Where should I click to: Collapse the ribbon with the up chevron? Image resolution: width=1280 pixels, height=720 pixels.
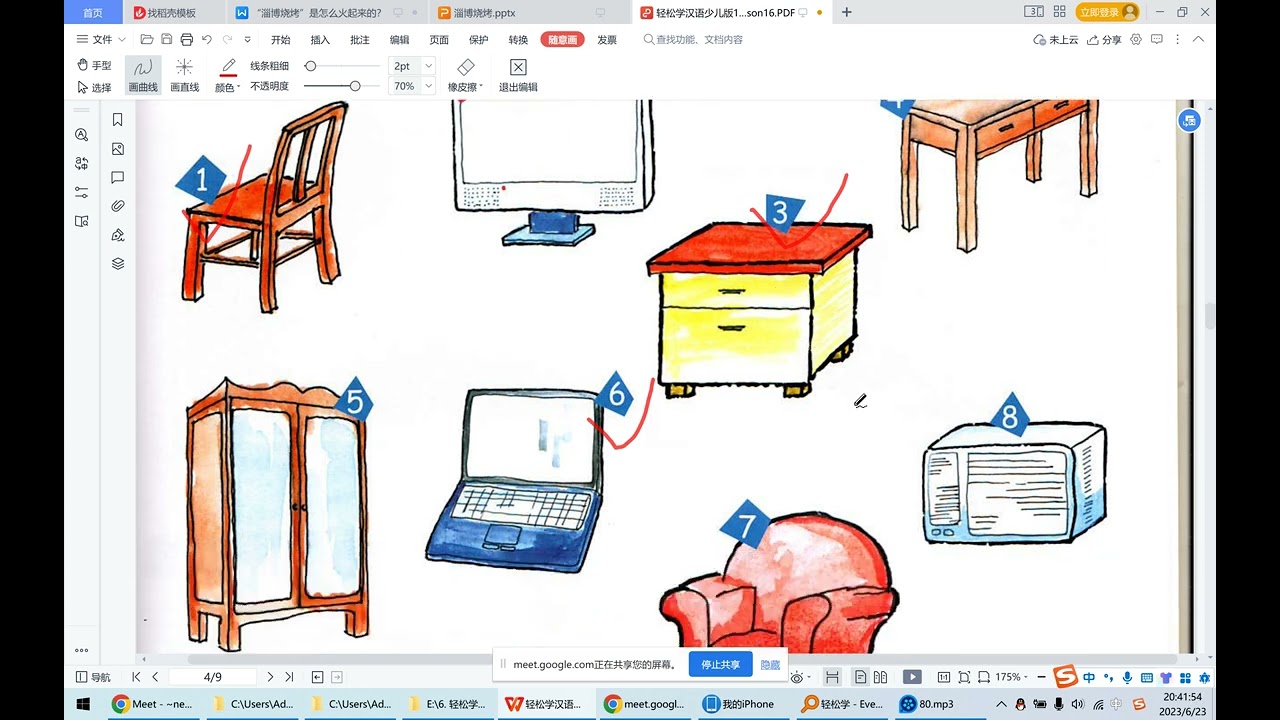pyautogui.click(x=1198, y=40)
